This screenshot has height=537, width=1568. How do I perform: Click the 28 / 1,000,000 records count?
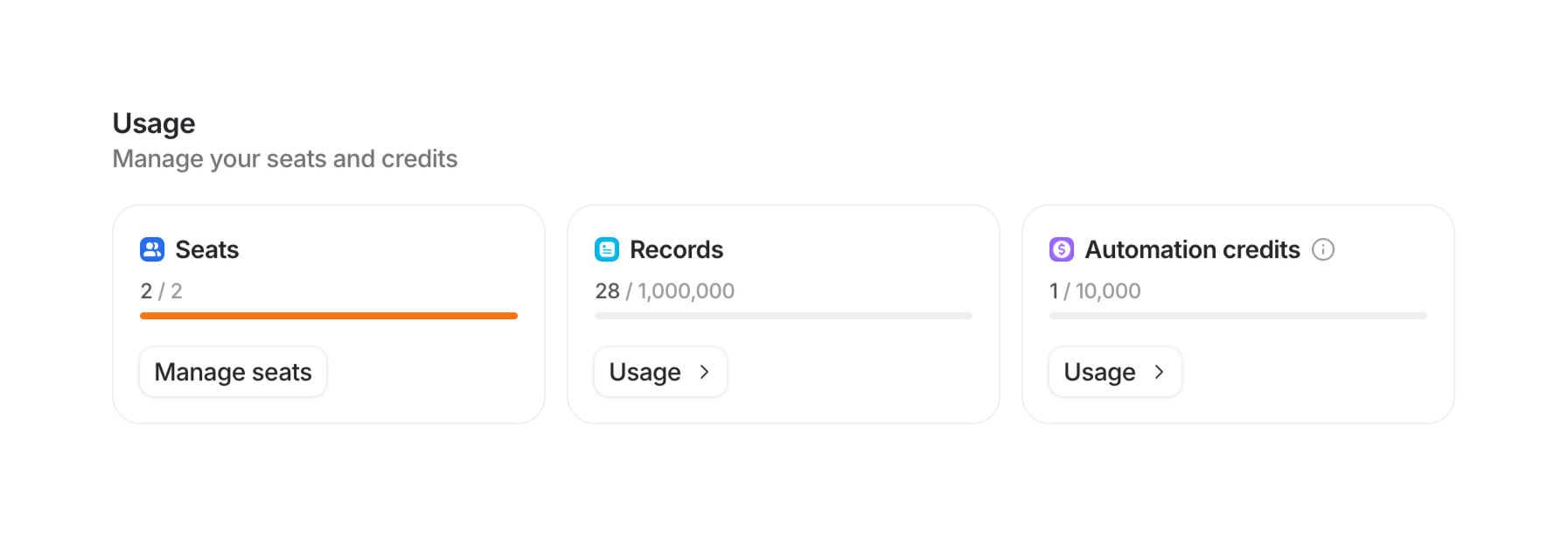tap(665, 290)
